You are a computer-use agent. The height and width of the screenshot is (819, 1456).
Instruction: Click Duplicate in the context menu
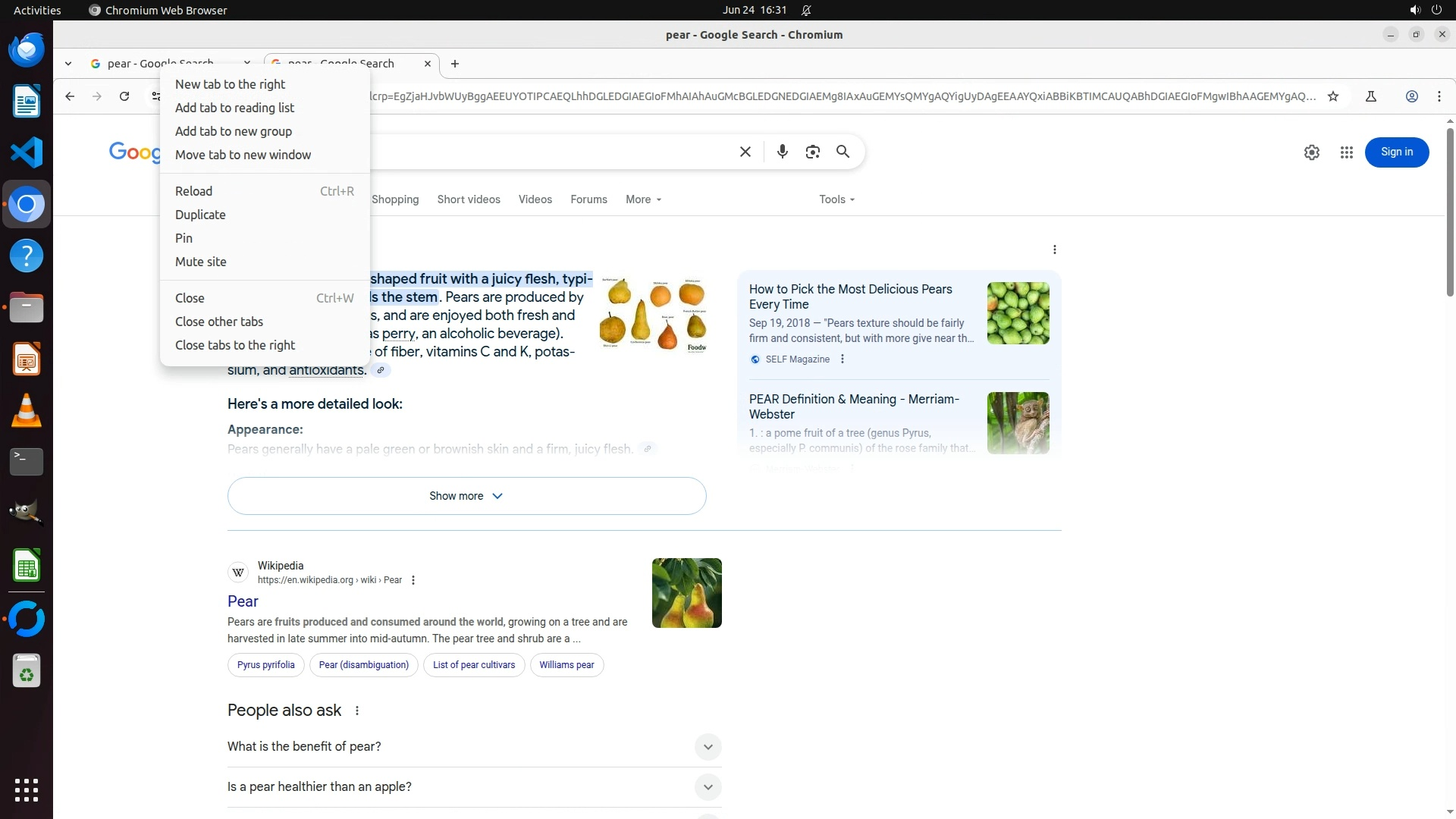pos(200,215)
